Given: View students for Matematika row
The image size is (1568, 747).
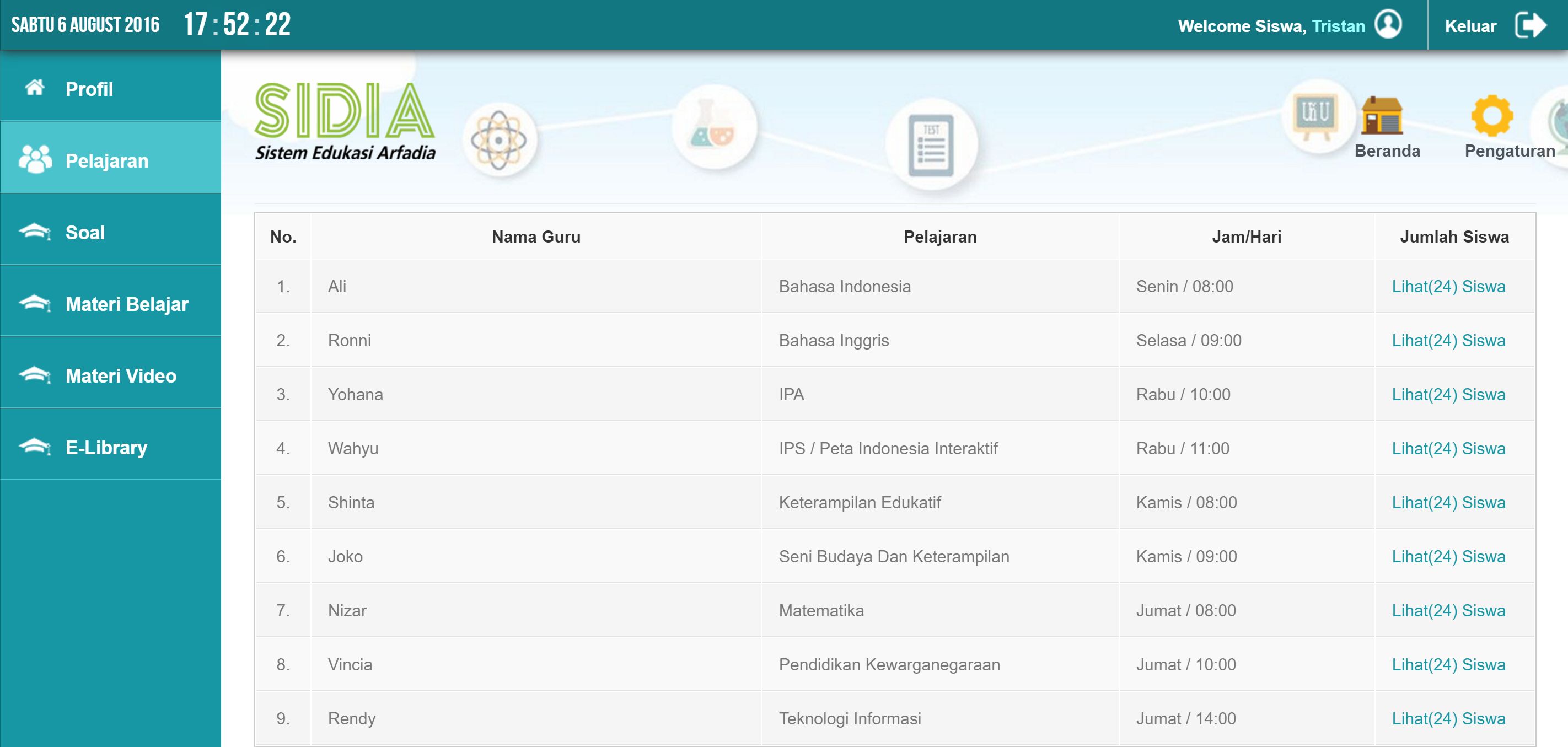Looking at the screenshot, I should pyautogui.click(x=1448, y=611).
